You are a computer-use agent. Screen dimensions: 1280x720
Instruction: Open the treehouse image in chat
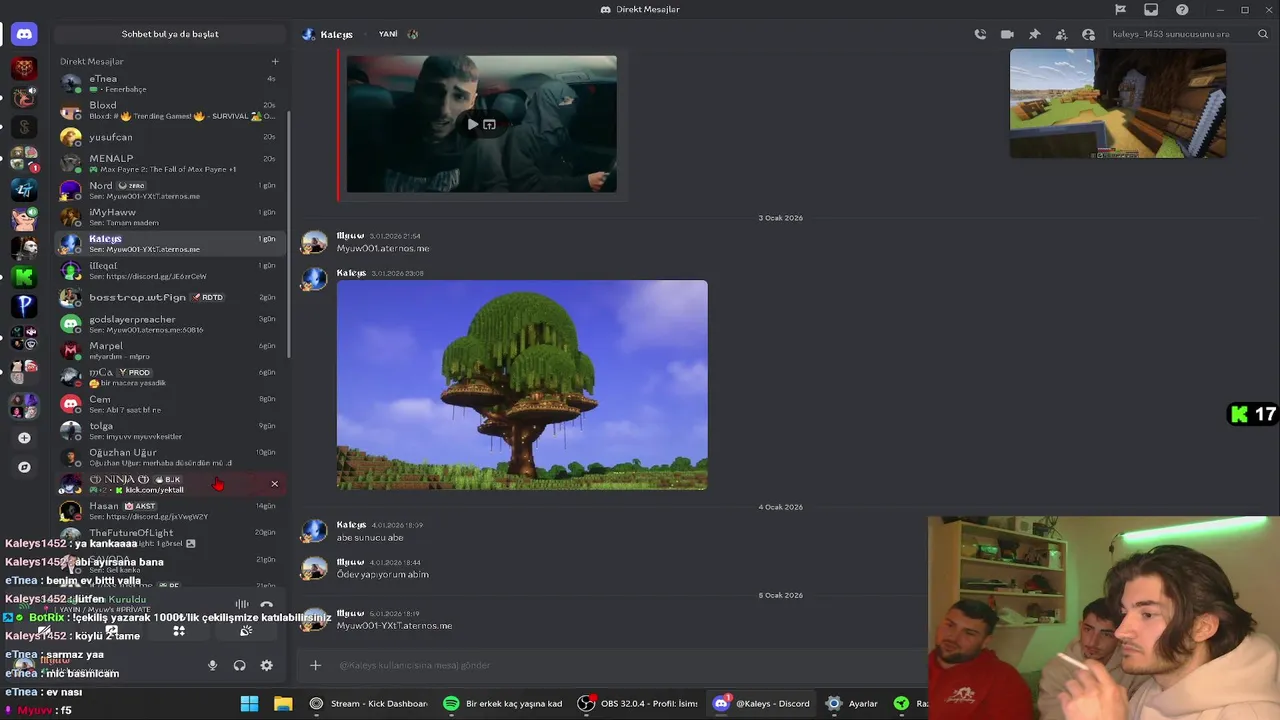point(522,385)
